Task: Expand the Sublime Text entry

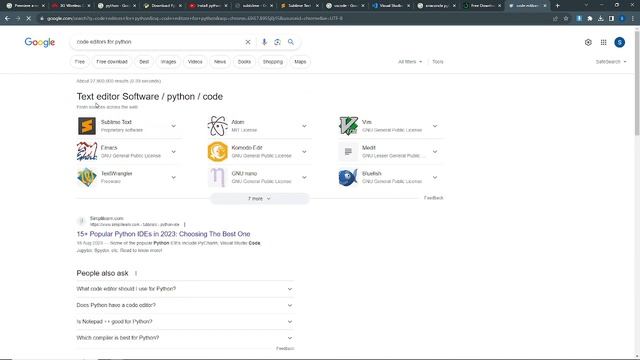Action: [x=173, y=126]
